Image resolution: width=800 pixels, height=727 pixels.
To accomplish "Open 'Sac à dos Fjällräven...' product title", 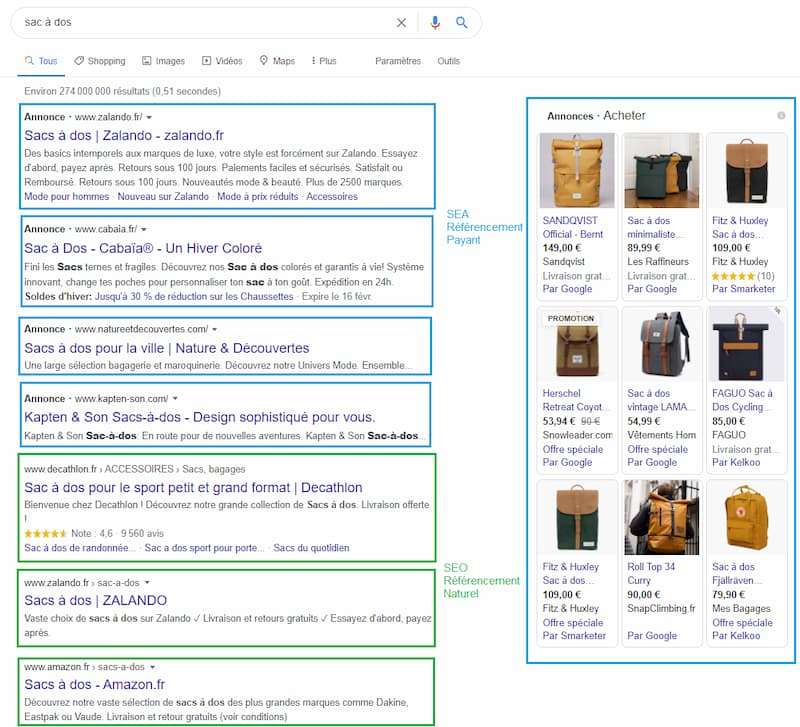I will pos(736,573).
